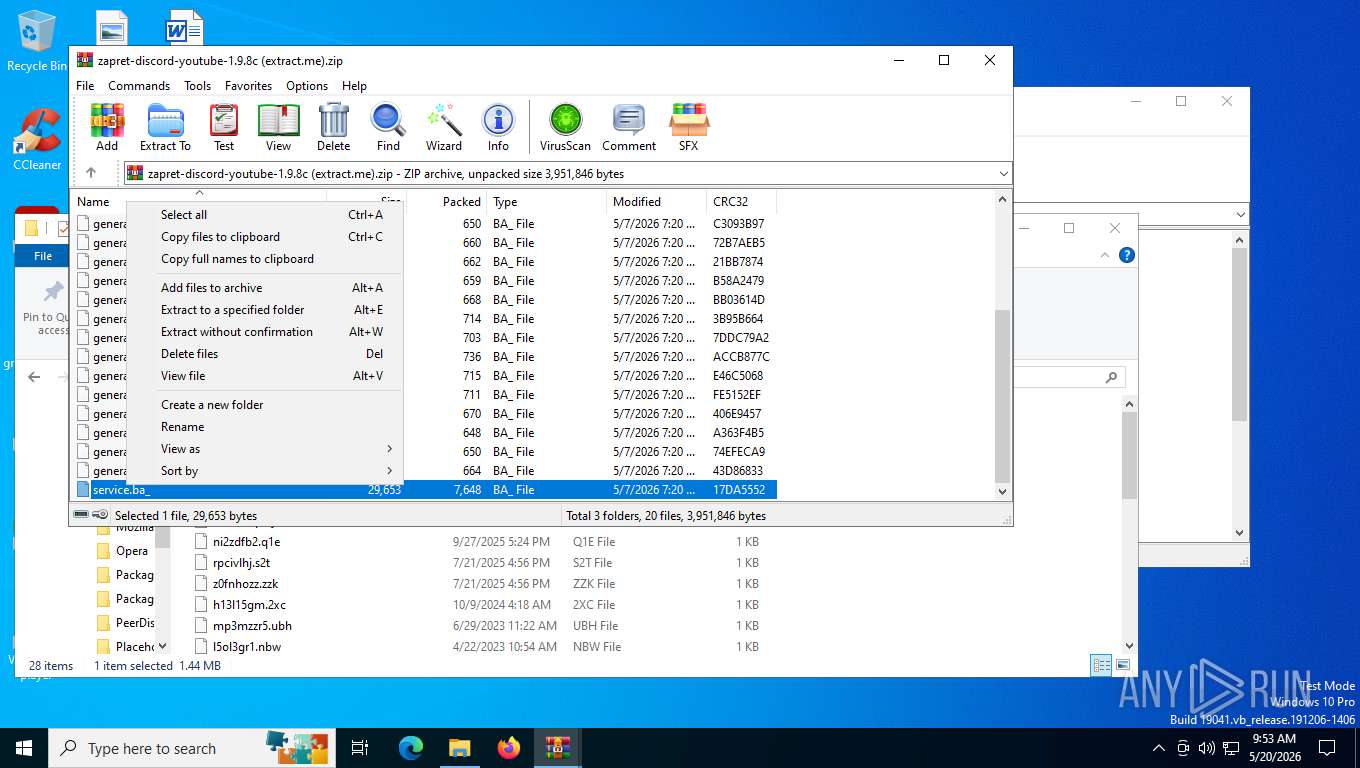The image size is (1360, 768).
Task: Click the Info toolbar icon
Action: click(498, 127)
